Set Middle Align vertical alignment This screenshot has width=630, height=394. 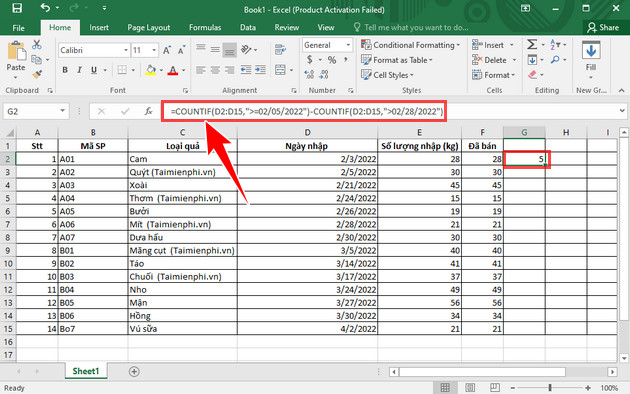(x=215, y=49)
